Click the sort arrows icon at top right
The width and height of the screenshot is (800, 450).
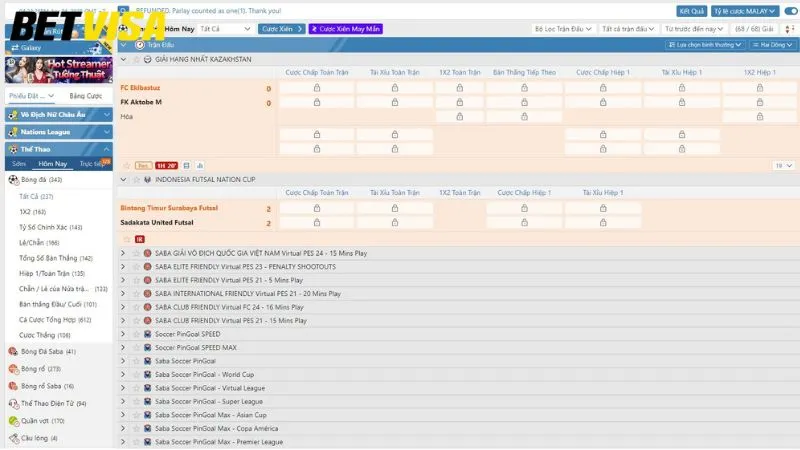pos(790,29)
